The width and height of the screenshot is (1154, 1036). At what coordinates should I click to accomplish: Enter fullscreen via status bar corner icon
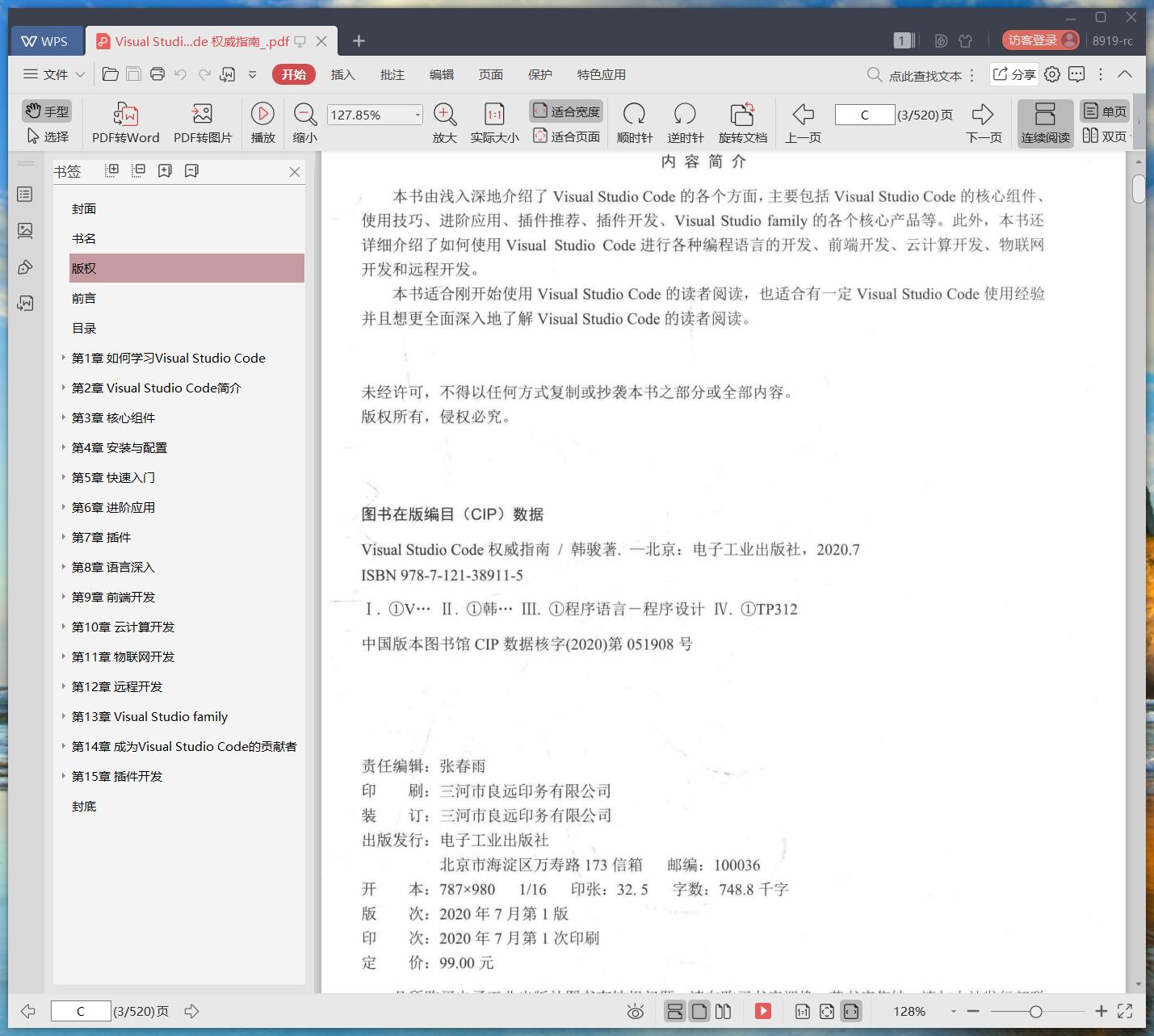pyautogui.click(x=1125, y=1011)
